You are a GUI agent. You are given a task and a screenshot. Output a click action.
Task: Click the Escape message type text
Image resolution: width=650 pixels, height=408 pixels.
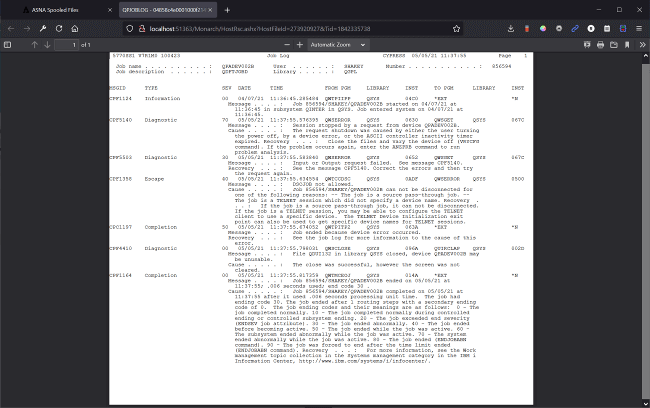[154, 179]
